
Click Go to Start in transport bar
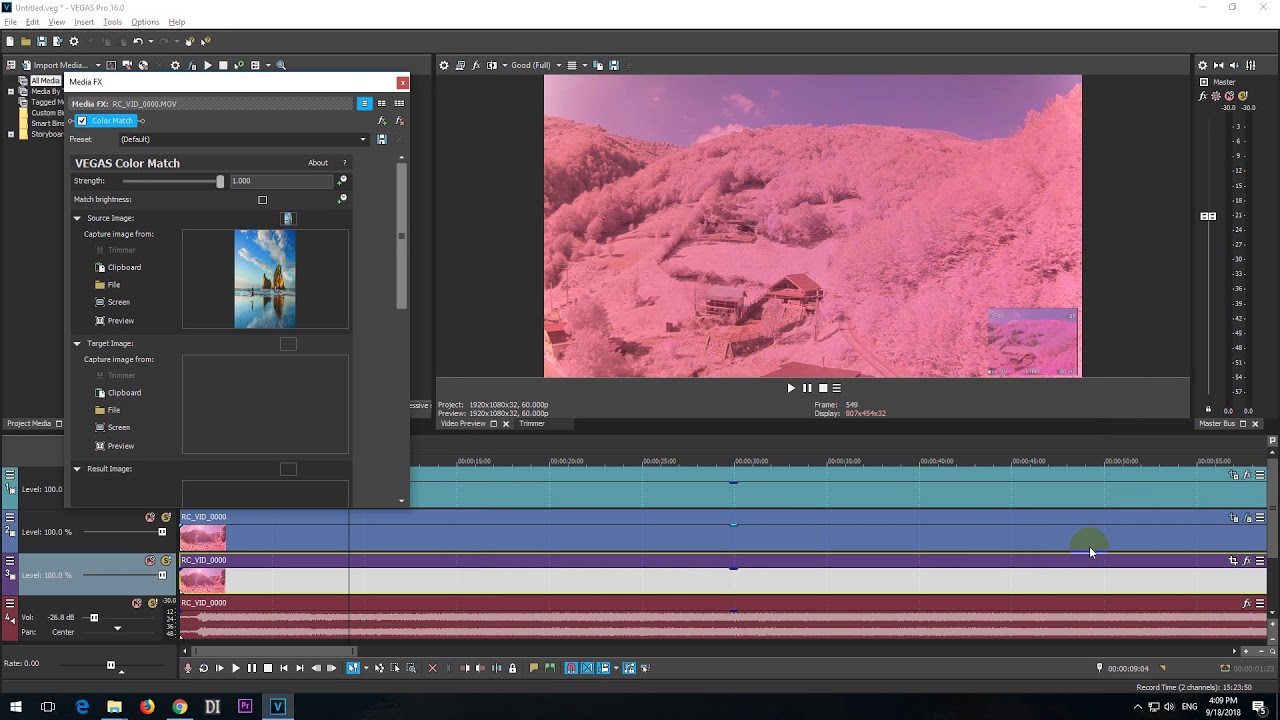(x=283, y=668)
